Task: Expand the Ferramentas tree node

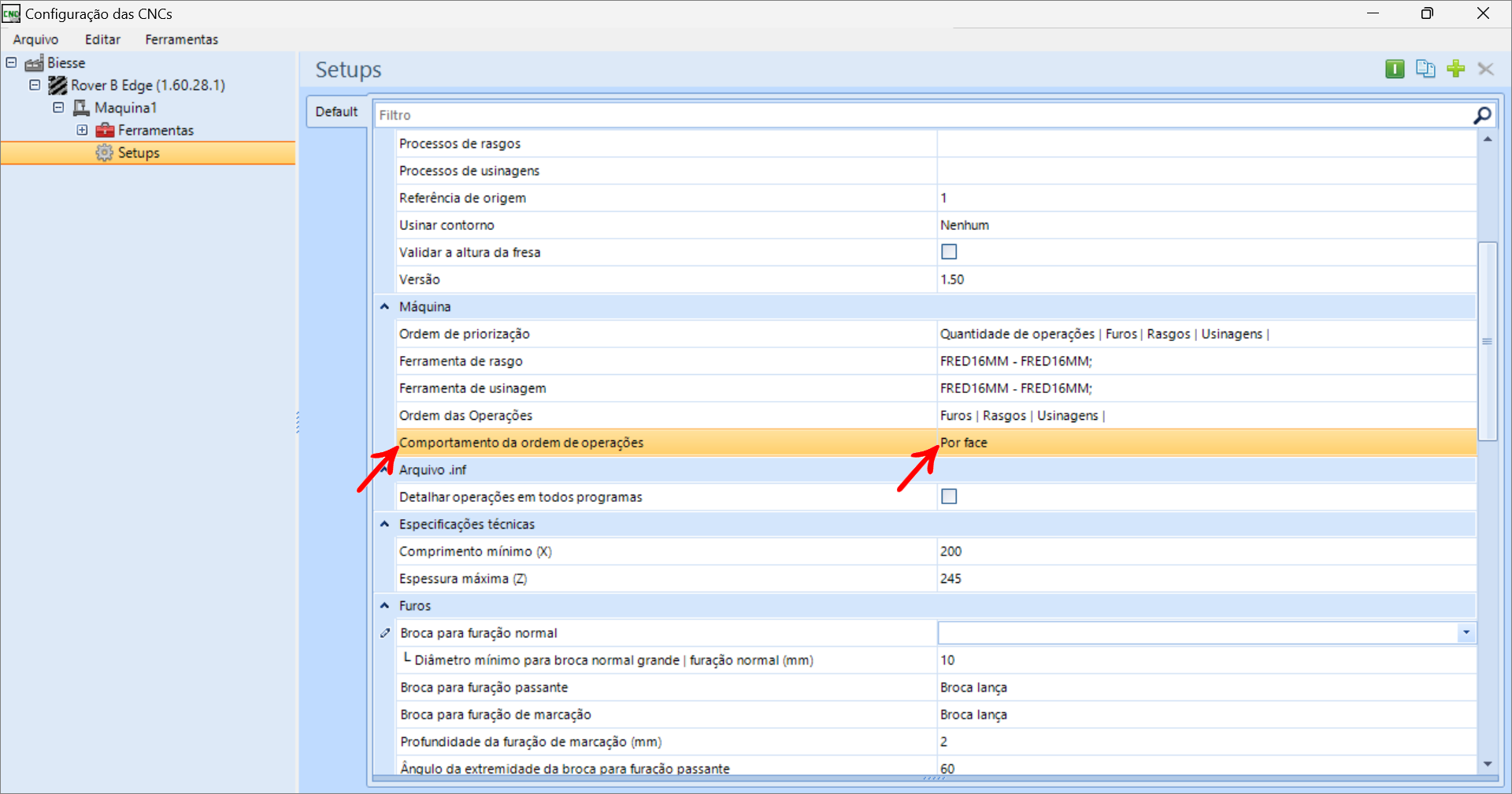Action: (82, 130)
